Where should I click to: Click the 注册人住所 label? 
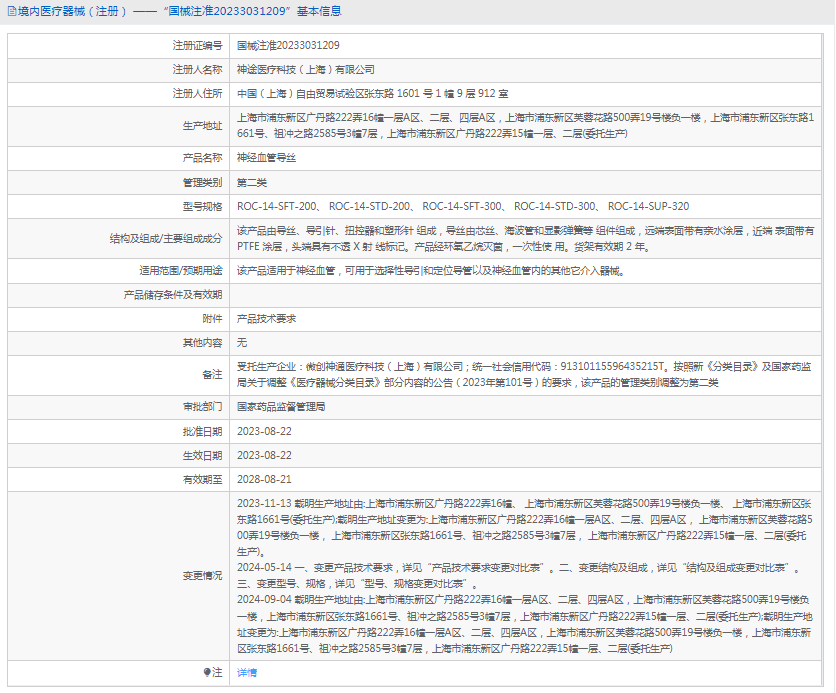pos(197,94)
